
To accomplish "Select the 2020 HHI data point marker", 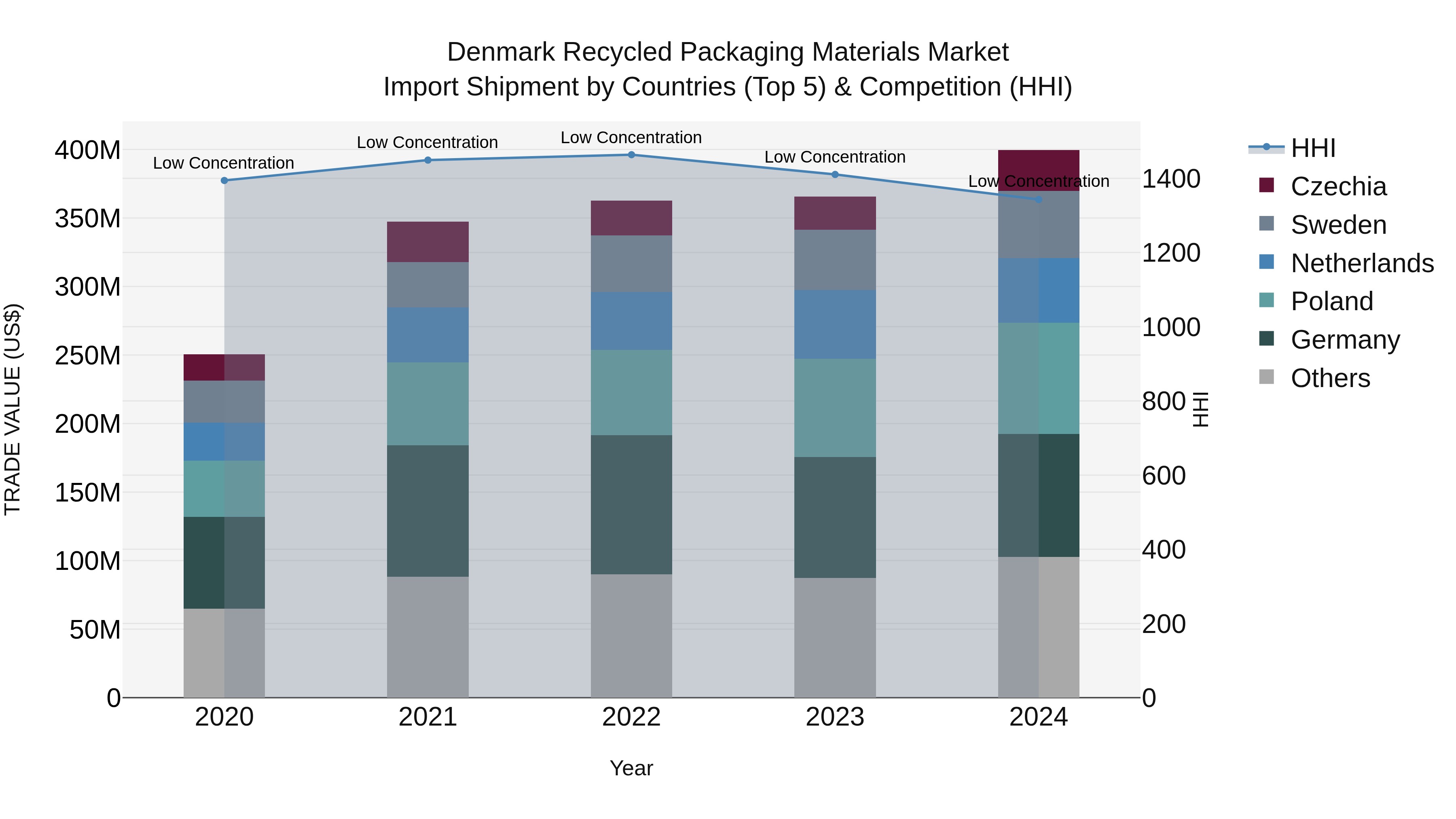I will click(x=224, y=180).
